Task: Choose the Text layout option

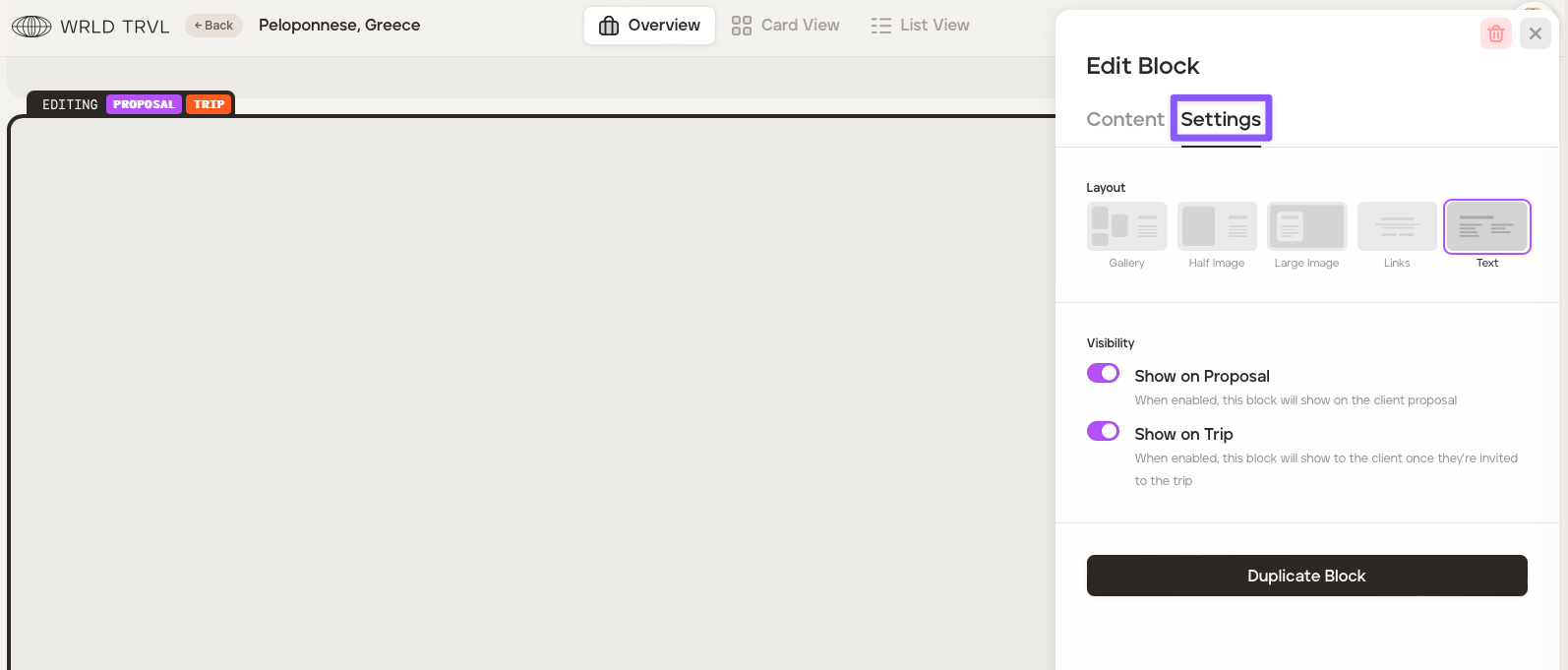Action: tap(1486, 227)
